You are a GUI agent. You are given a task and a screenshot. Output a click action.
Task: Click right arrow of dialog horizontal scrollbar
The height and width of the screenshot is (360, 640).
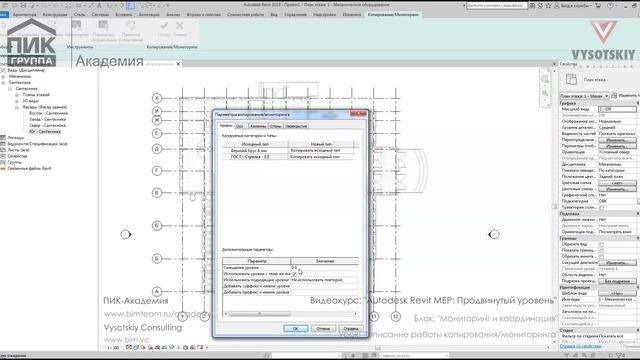(x=356, y=314)
